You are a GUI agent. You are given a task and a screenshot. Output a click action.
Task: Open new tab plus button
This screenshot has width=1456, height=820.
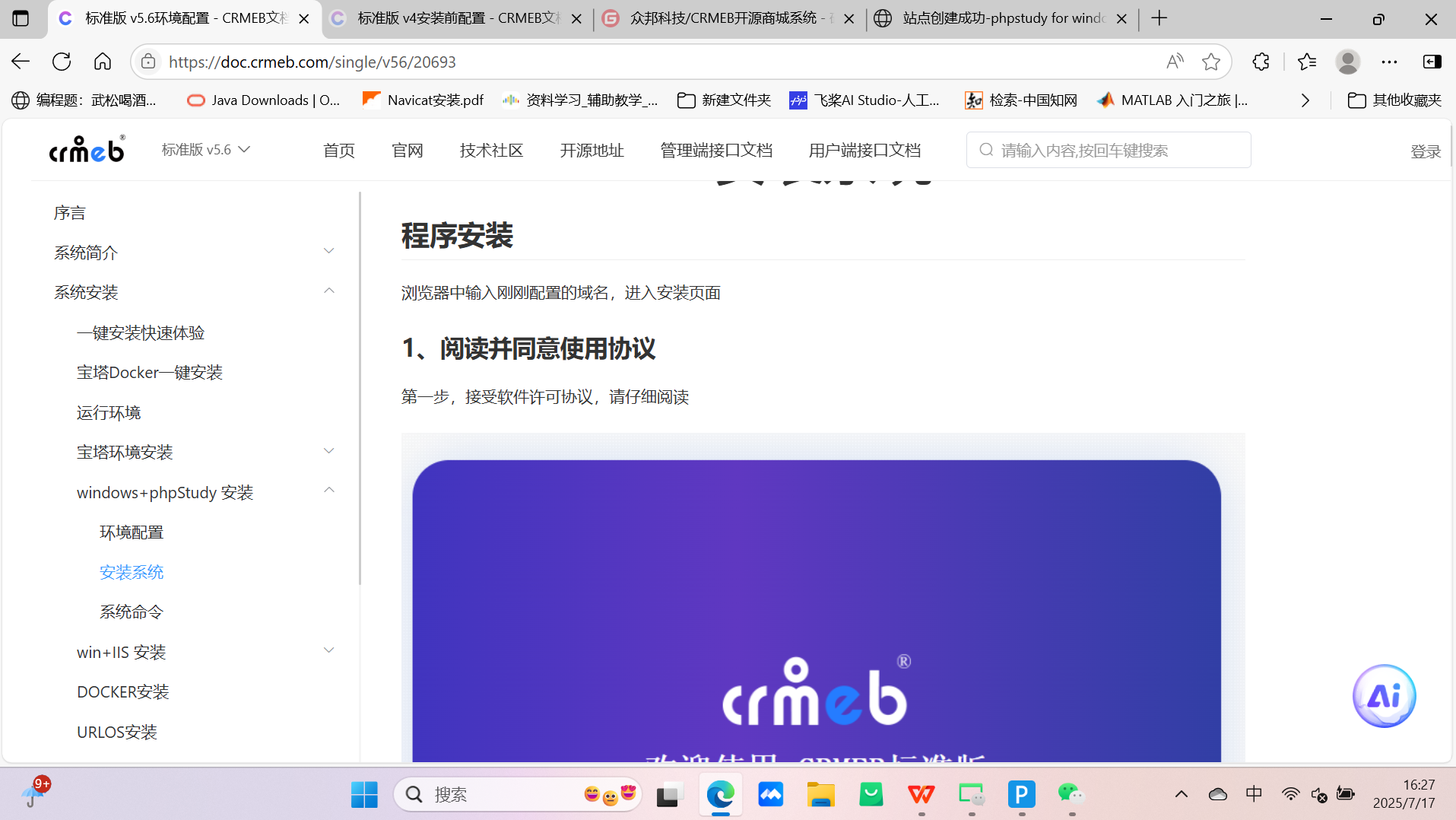[x=1159, y=18]
